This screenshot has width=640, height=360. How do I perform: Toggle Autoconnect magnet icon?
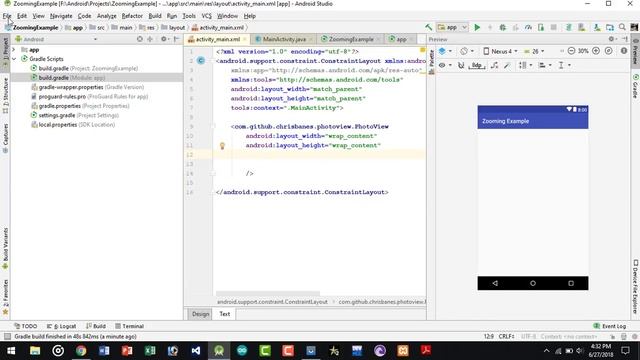(x=460, y=65)
